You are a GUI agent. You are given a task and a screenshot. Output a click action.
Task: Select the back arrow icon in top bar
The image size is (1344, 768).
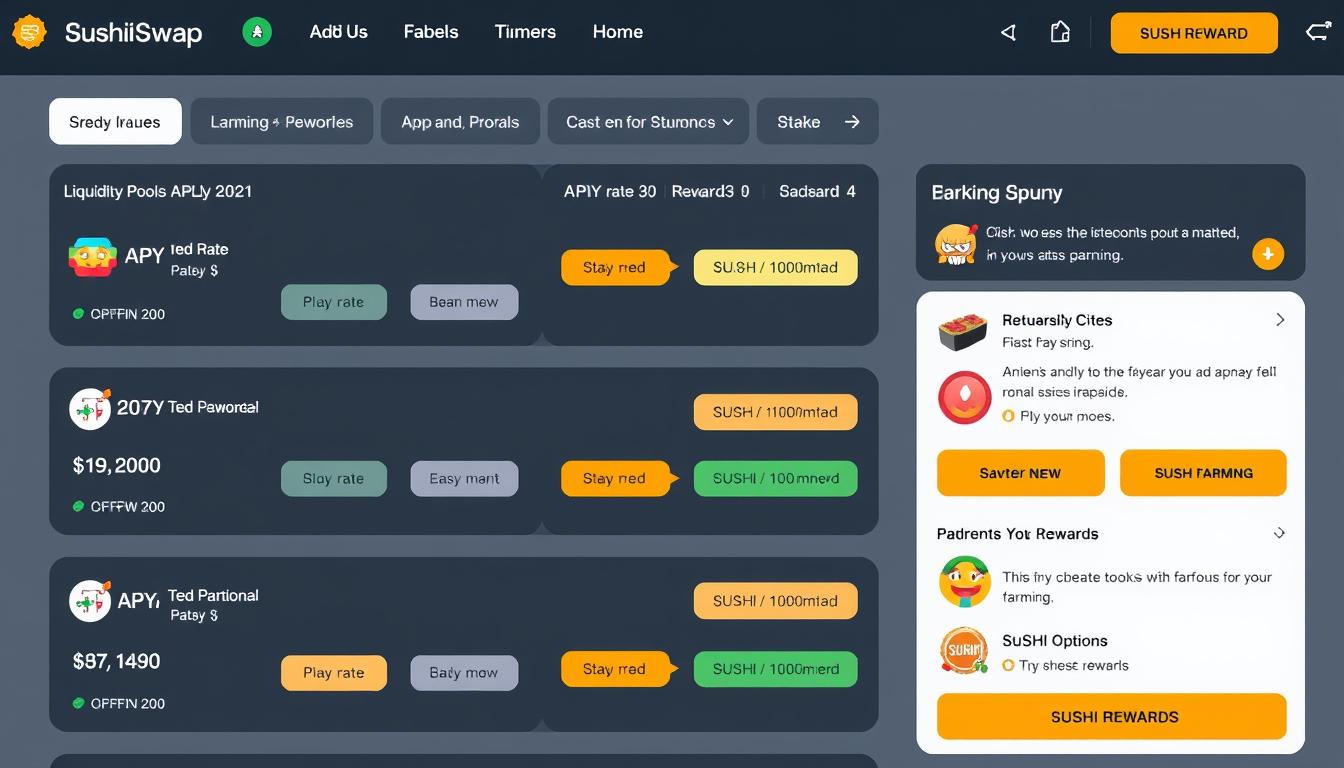point(1007,32)
